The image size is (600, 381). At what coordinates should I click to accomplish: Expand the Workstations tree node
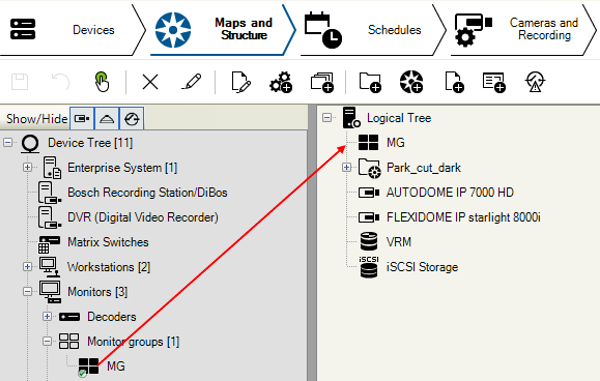click(27, 267)
